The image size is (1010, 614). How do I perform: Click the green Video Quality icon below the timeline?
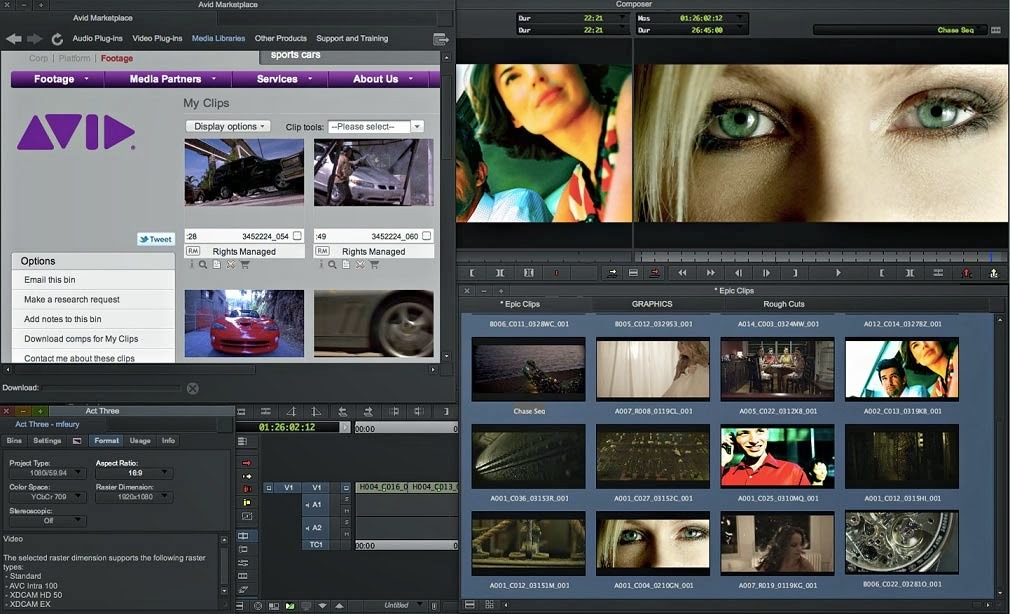click(x=288, y=604)
